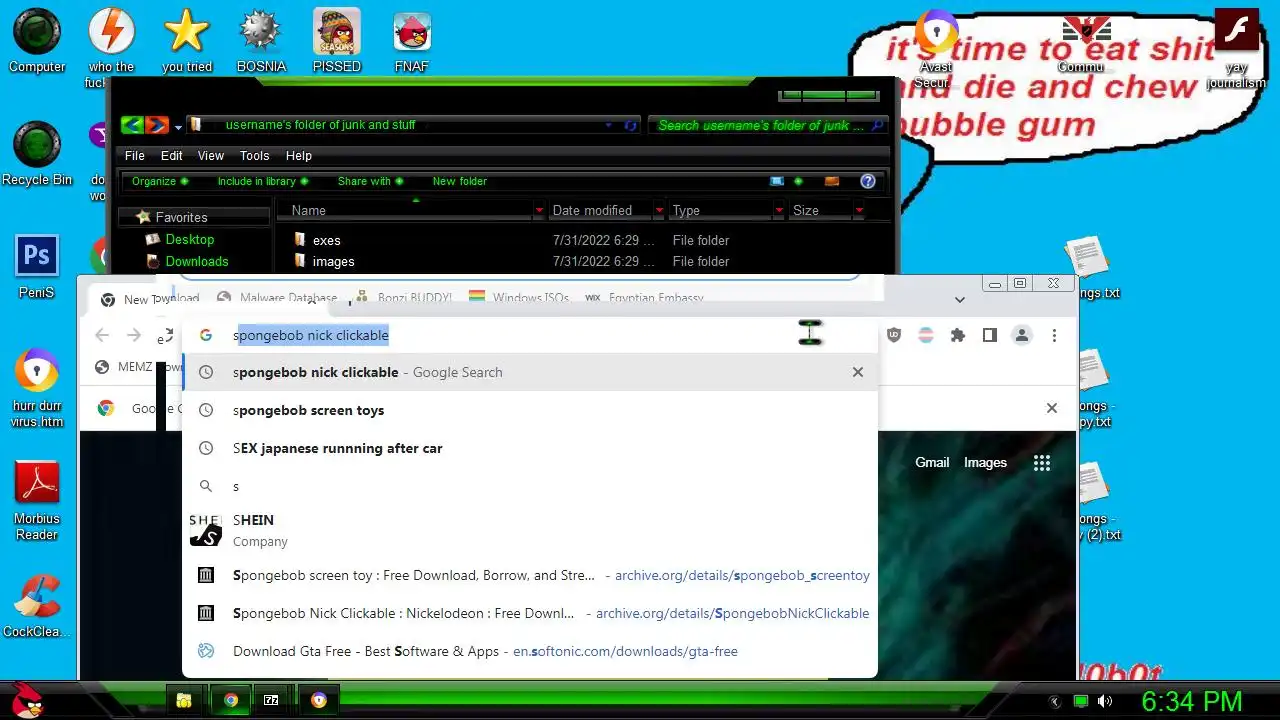Click the Angry Birds Start button on taskbar

[x=27, y=700]
